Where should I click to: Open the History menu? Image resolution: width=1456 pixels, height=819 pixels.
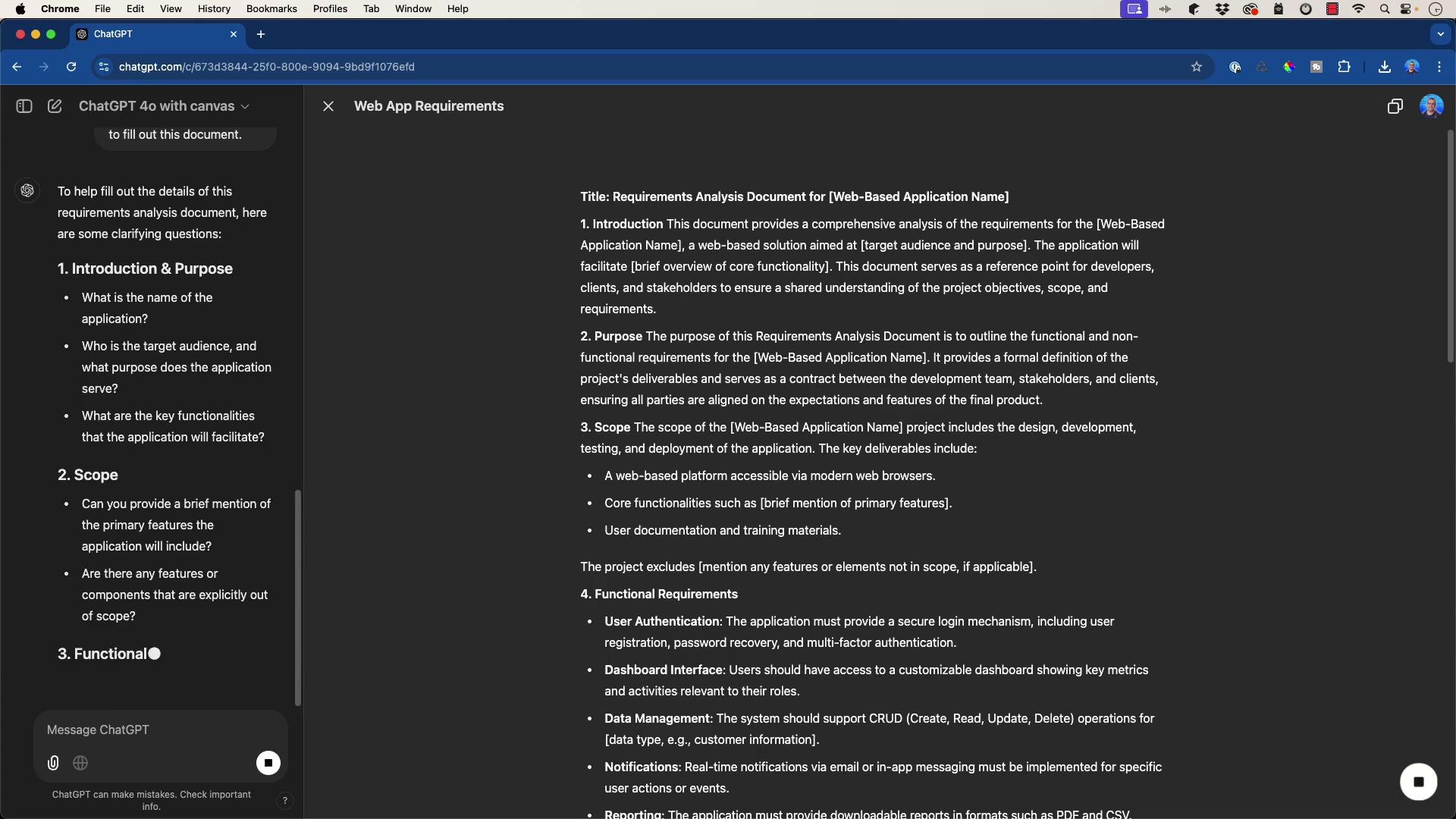pyautogui.click(x=214, y=9)
